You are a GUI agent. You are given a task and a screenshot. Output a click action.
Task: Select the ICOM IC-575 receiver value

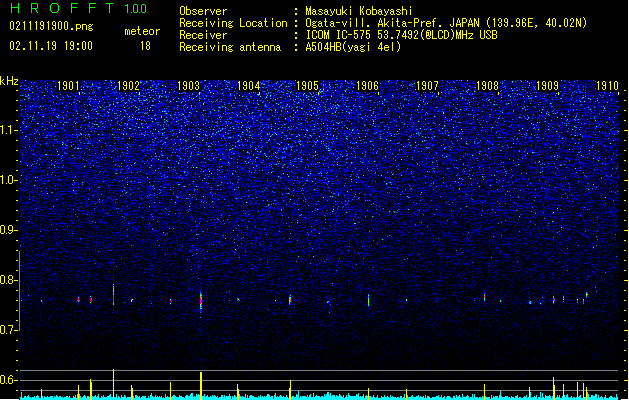pos(401,35)
